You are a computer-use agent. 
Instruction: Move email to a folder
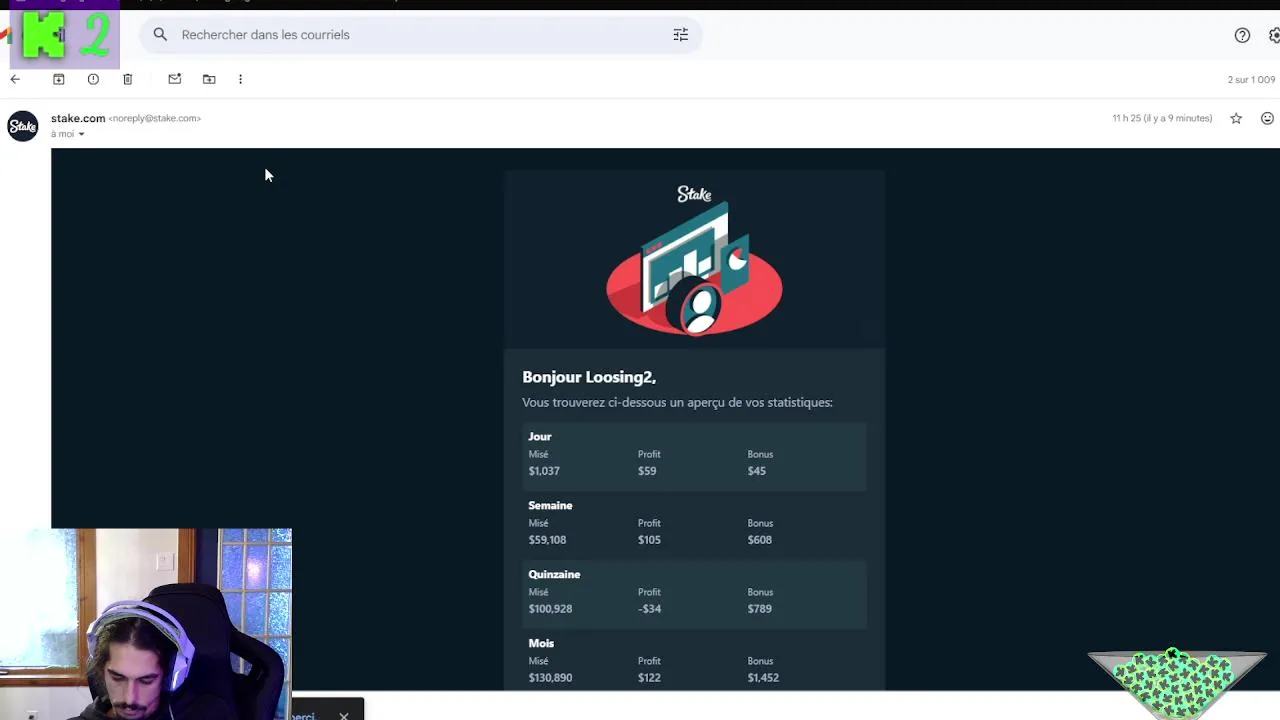point(209,79)
